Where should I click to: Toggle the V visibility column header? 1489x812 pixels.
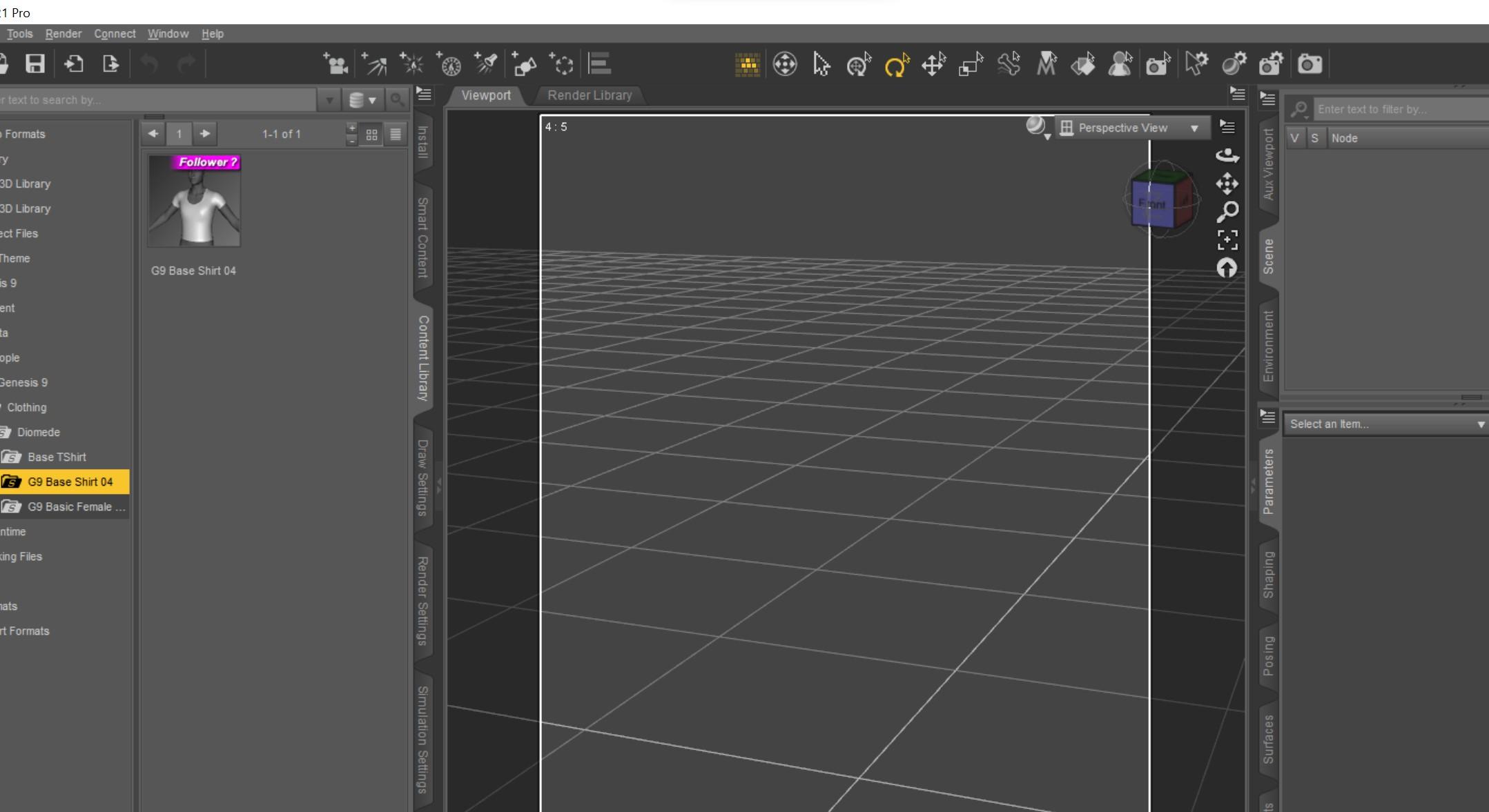tap(1294, 138)
